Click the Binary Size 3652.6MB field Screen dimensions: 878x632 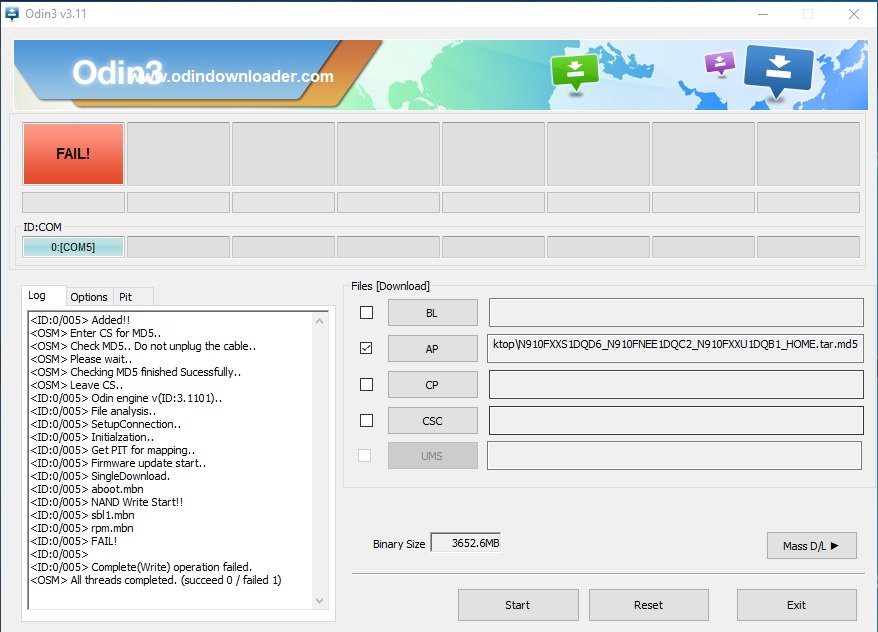click(x=465, y=543)
